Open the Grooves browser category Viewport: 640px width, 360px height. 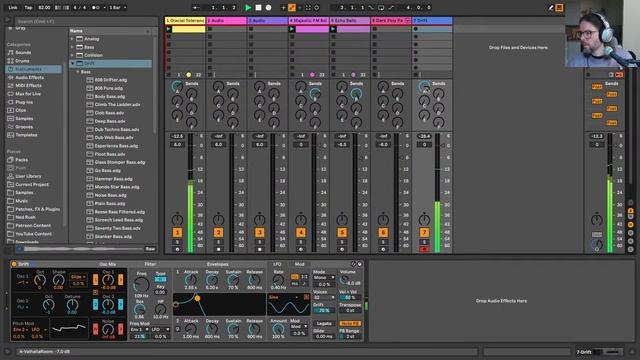[x=24, y=127]
